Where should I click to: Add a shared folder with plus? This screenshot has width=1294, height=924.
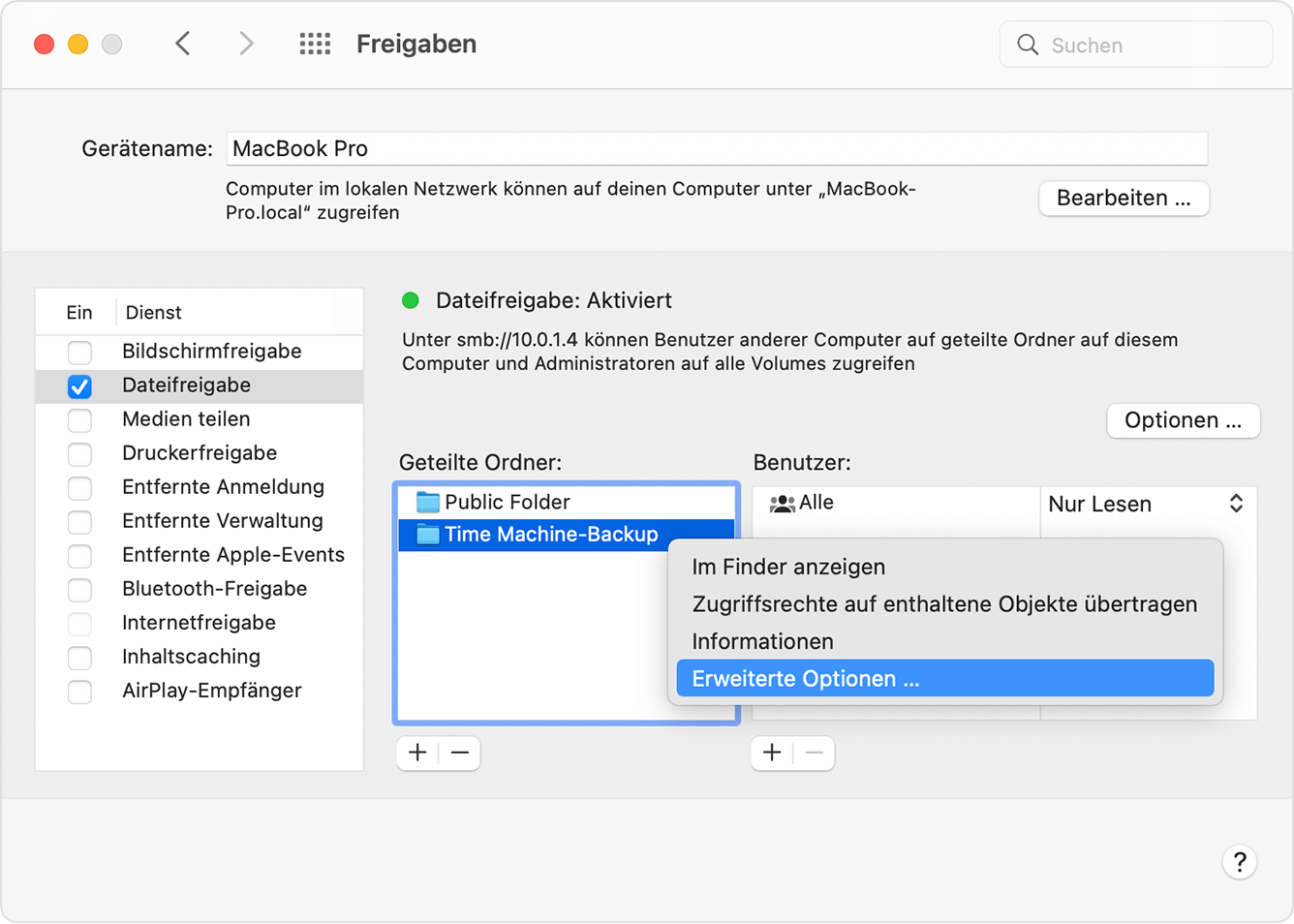tap(417, 753)
